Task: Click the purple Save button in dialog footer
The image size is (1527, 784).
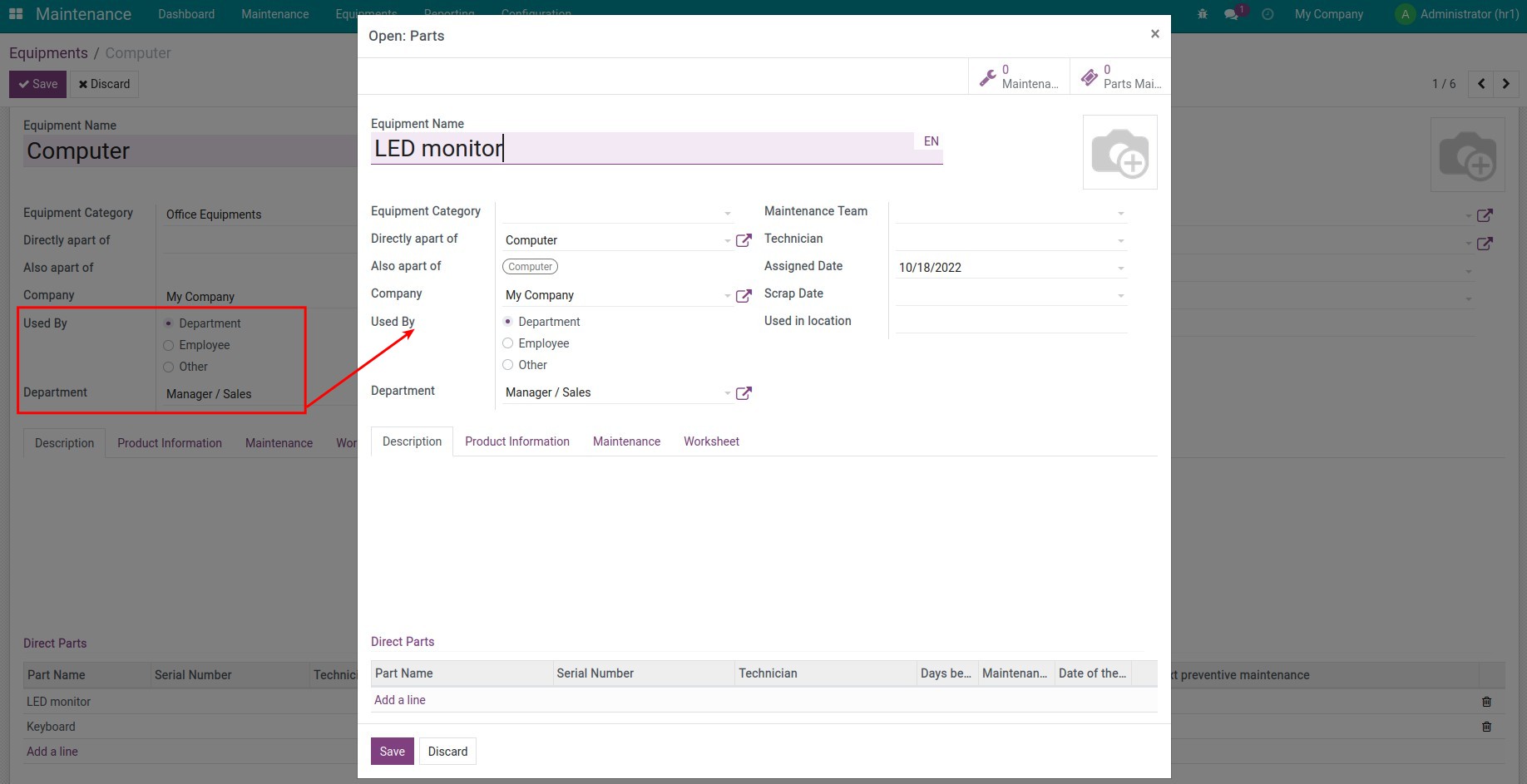Action: click(x=392, y=752)
